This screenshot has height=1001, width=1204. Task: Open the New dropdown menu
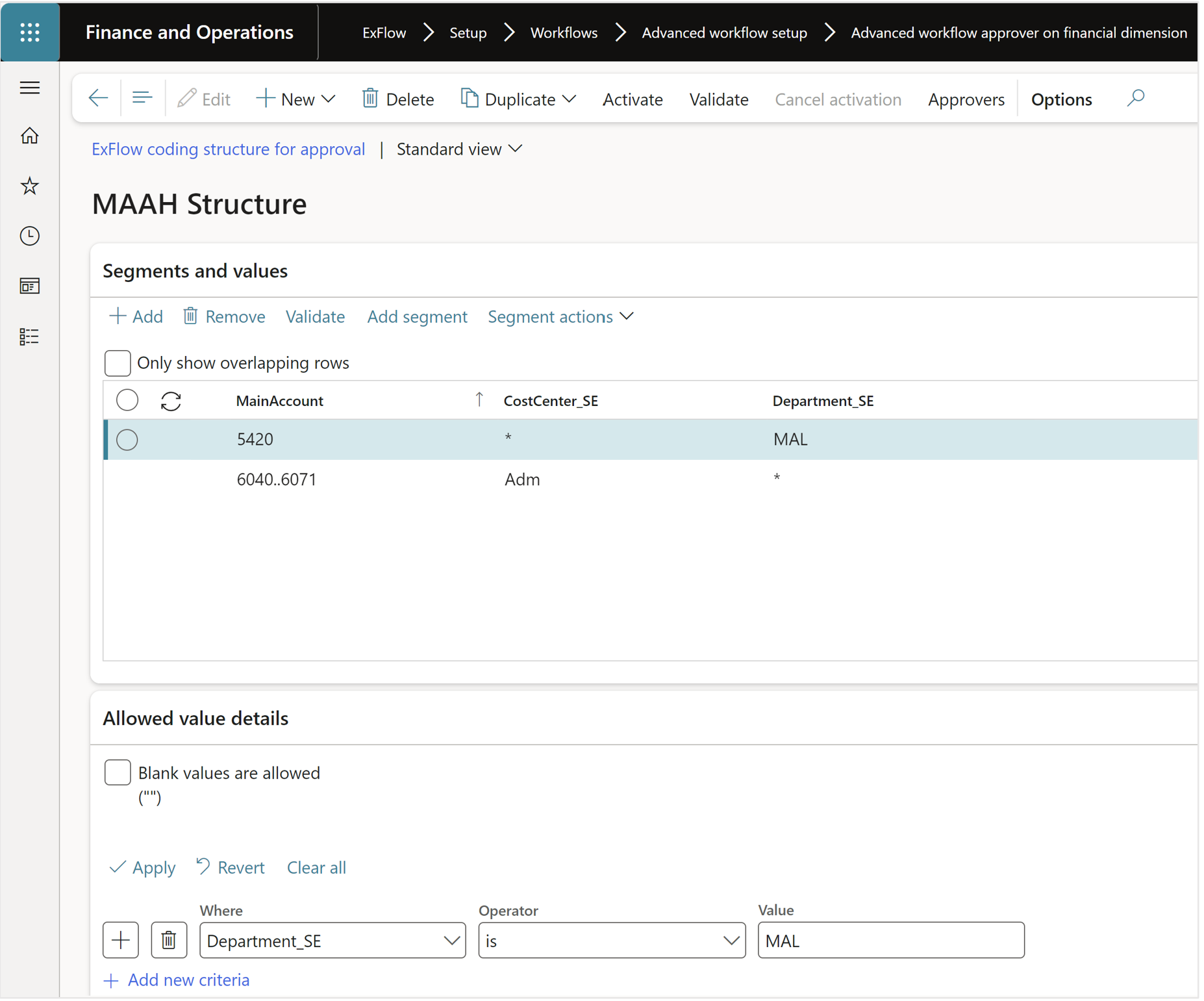(296, 99)
